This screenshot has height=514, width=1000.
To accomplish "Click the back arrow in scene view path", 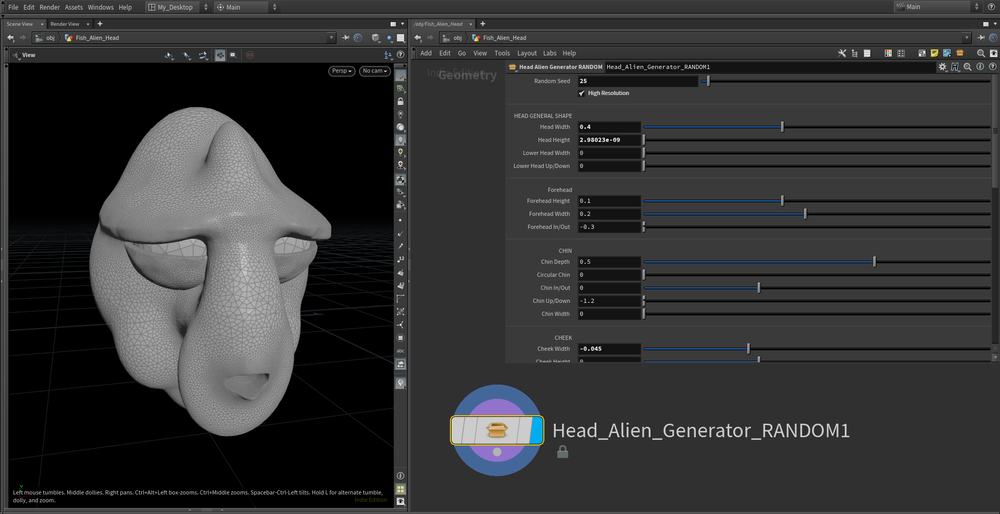I will [x=11, y=38].
